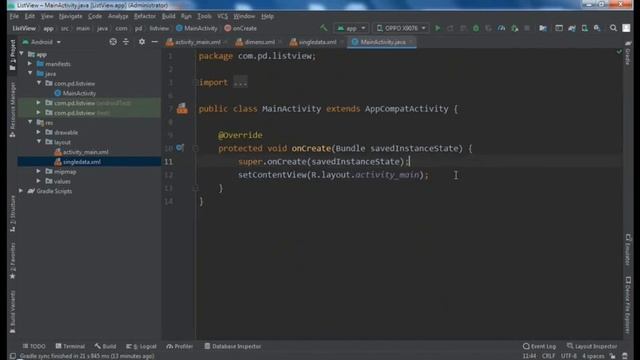Screen dimensions: 640x360
Task: Open Database Inspector
Action: click(x=233, y=346)
